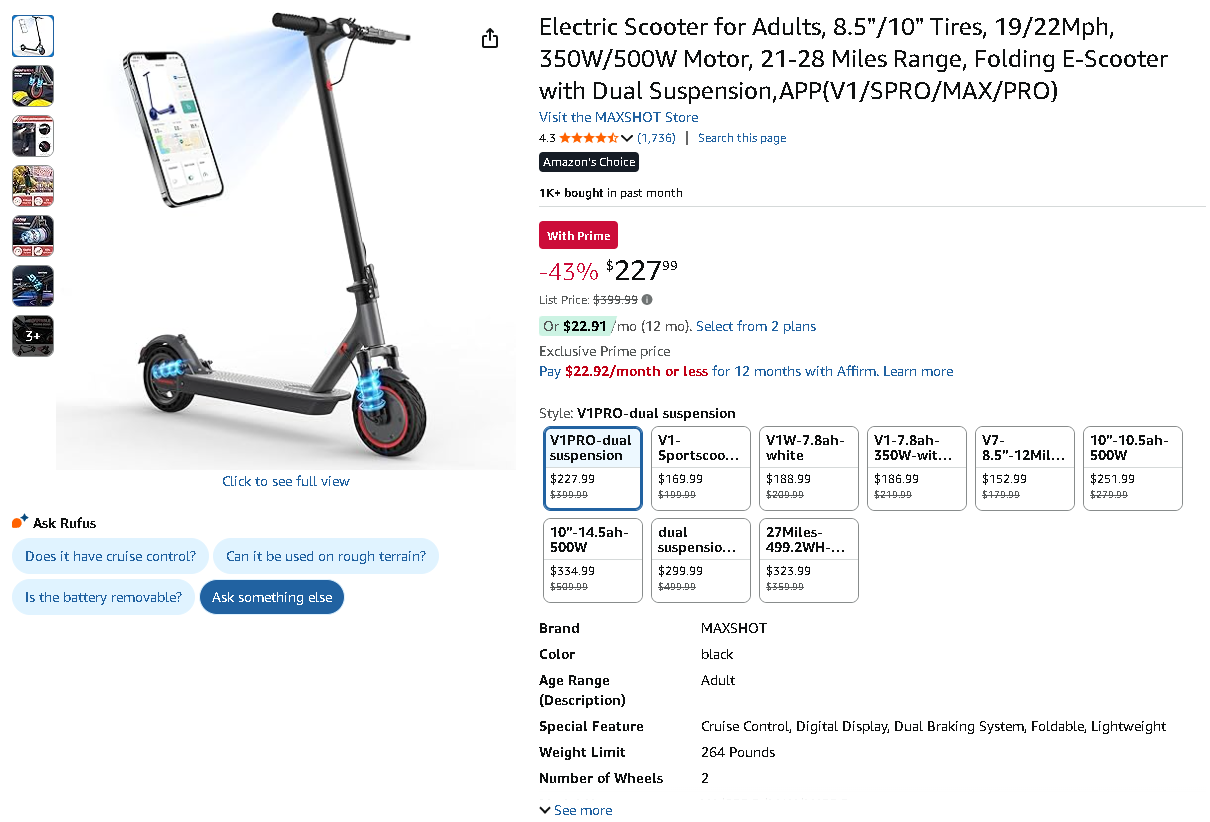Choose the V1W-7.8ah-white style option

click(x=808, y=468)
